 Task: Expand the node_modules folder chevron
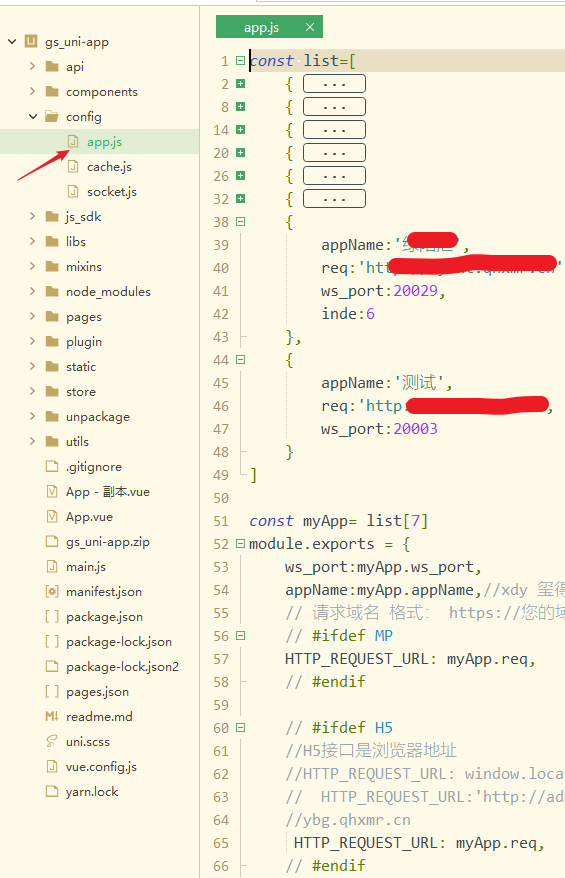tap(32, 291)
